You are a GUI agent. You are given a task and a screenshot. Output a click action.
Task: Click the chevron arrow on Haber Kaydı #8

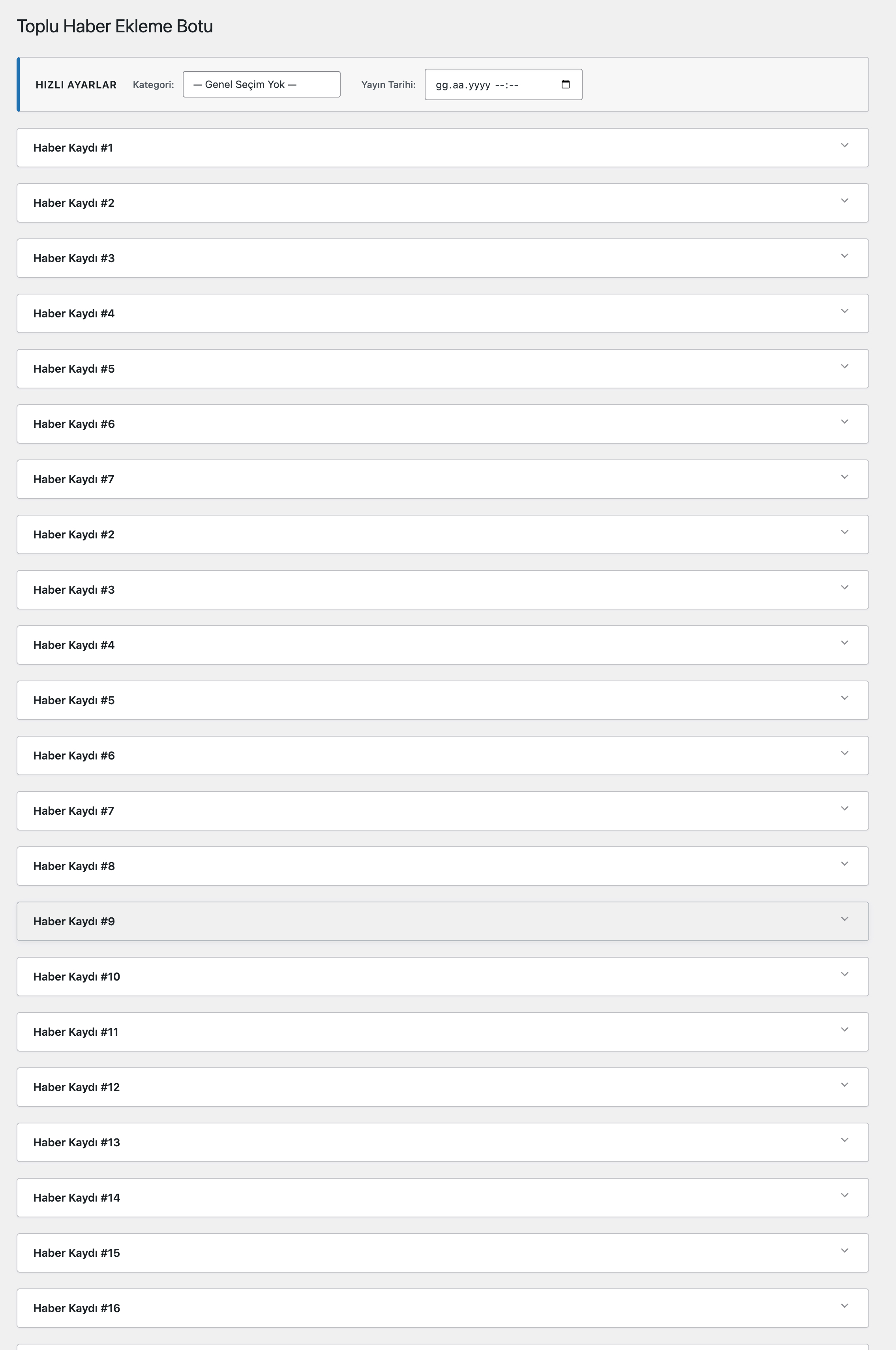844,863
